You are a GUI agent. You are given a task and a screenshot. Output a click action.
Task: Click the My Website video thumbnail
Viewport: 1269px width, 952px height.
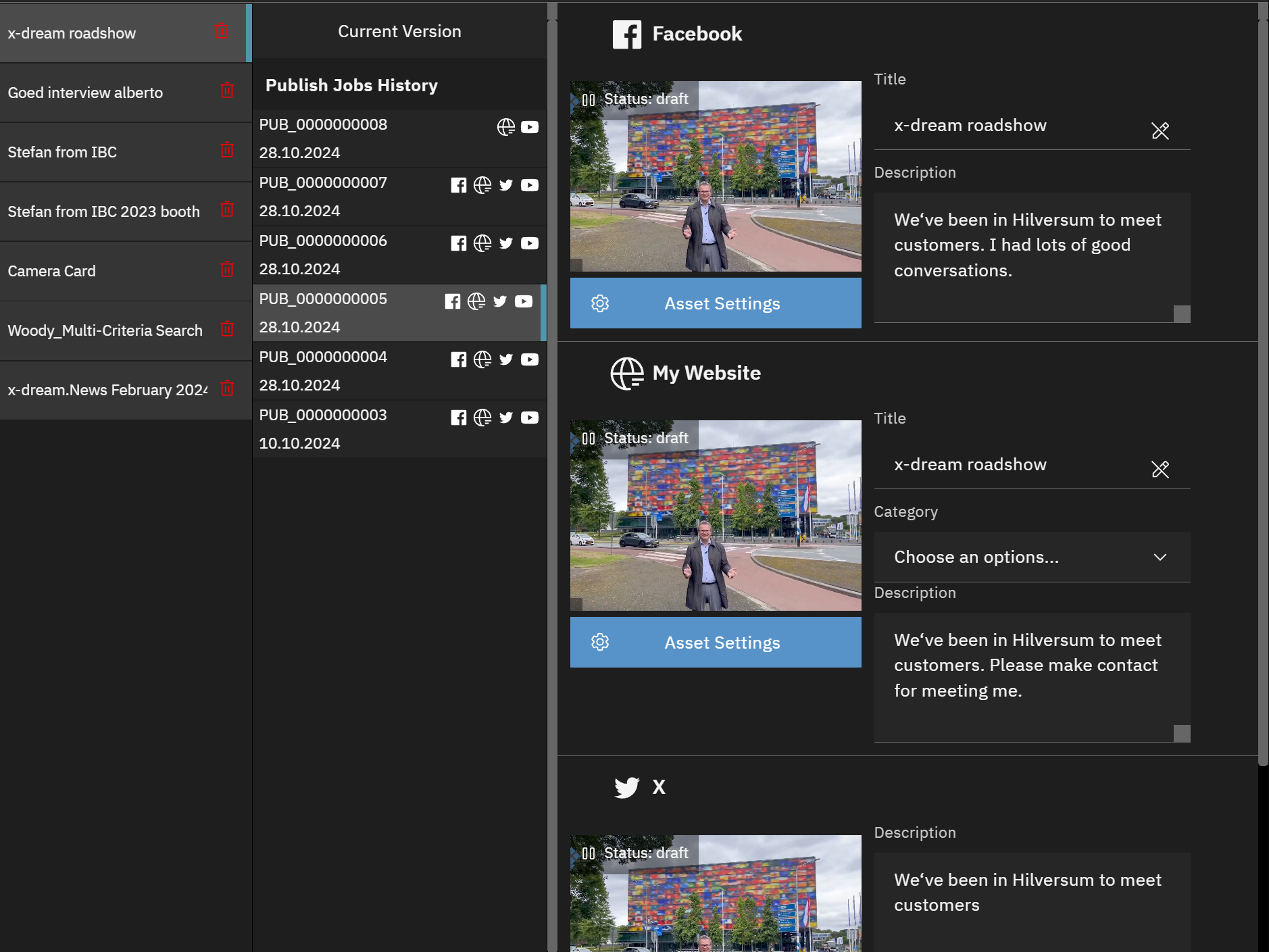716,516
